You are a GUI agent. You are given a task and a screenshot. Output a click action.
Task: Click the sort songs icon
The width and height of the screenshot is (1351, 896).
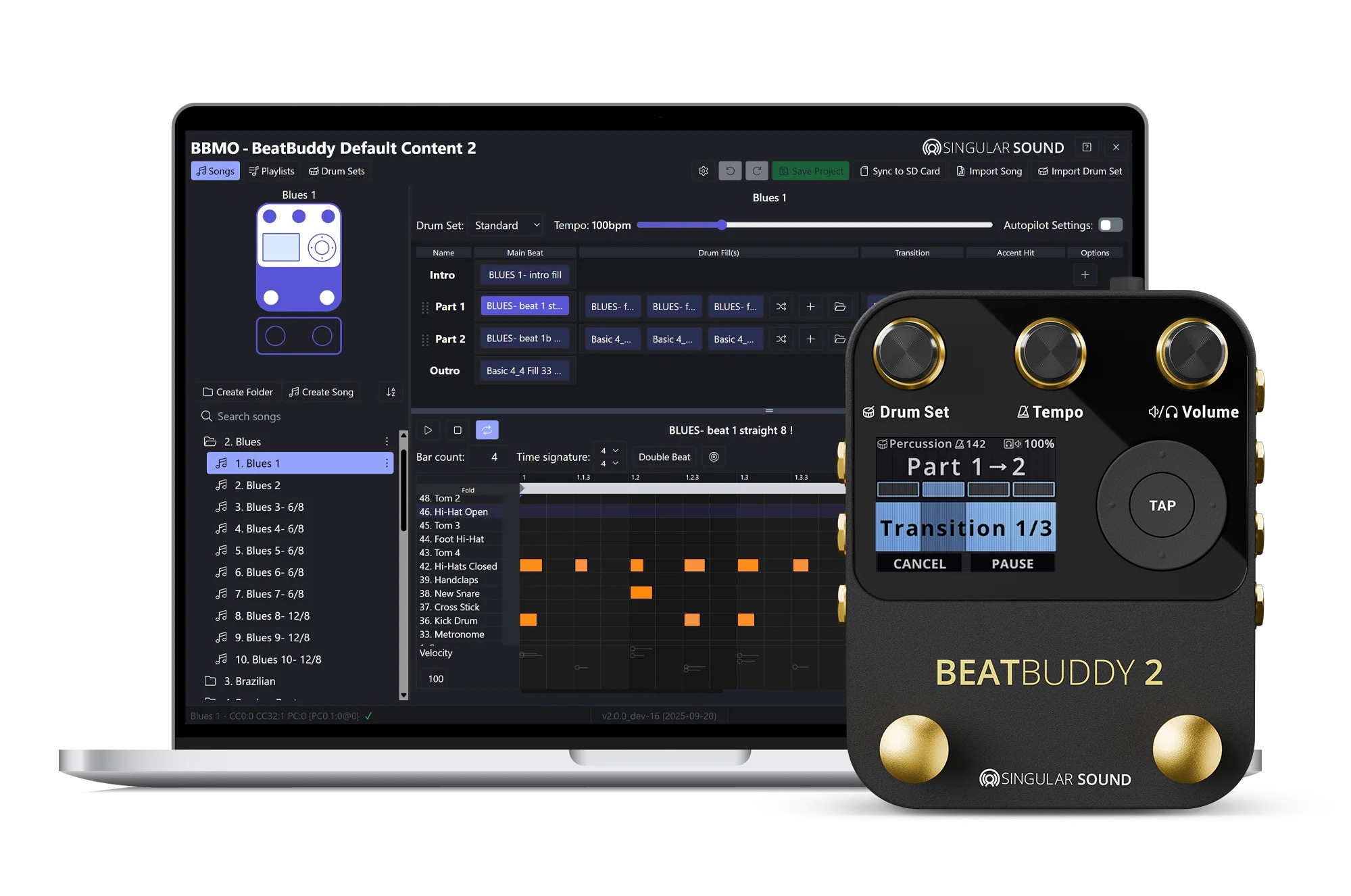391,392
